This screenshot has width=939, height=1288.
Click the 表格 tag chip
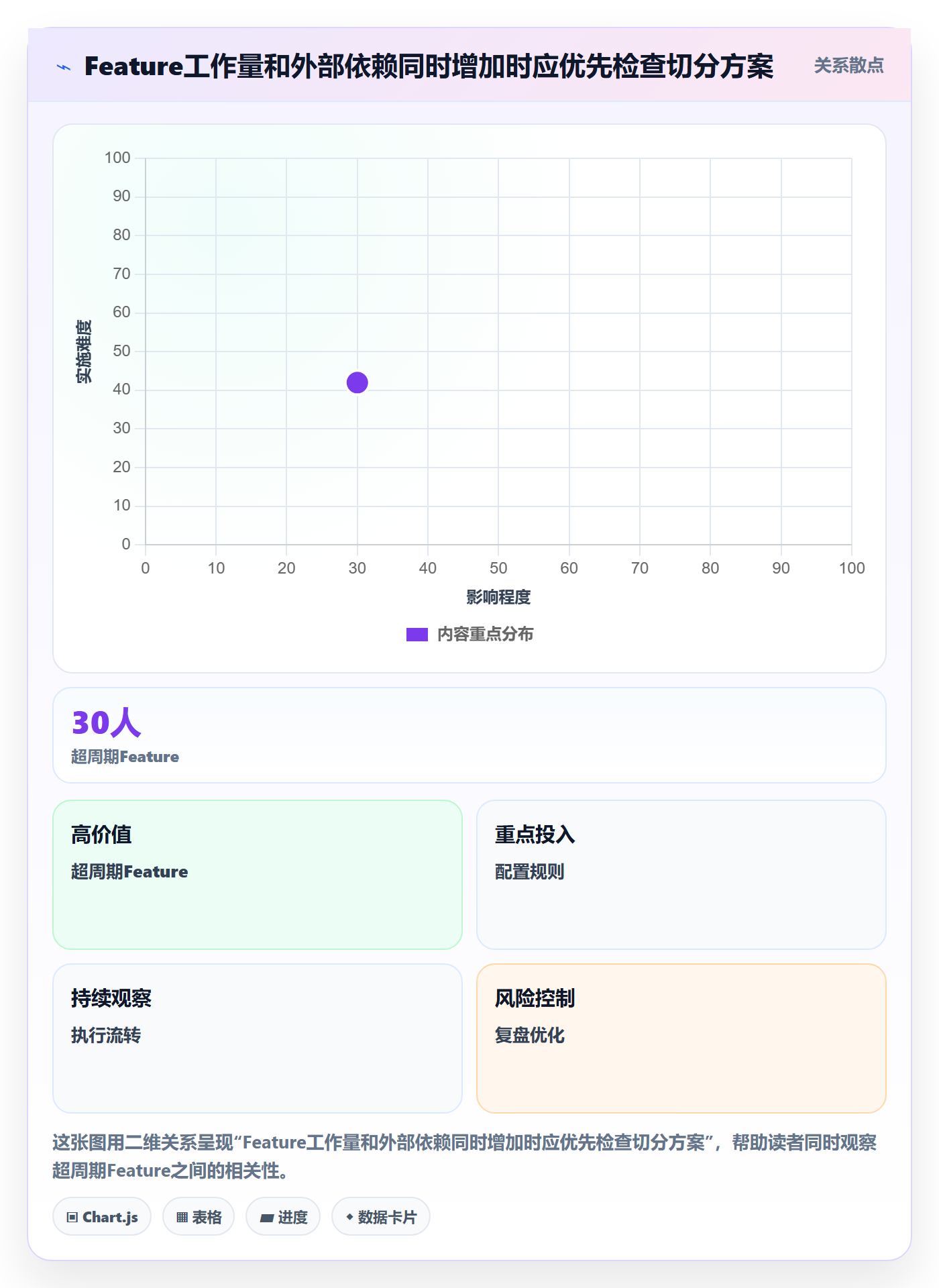[199, 1216]
